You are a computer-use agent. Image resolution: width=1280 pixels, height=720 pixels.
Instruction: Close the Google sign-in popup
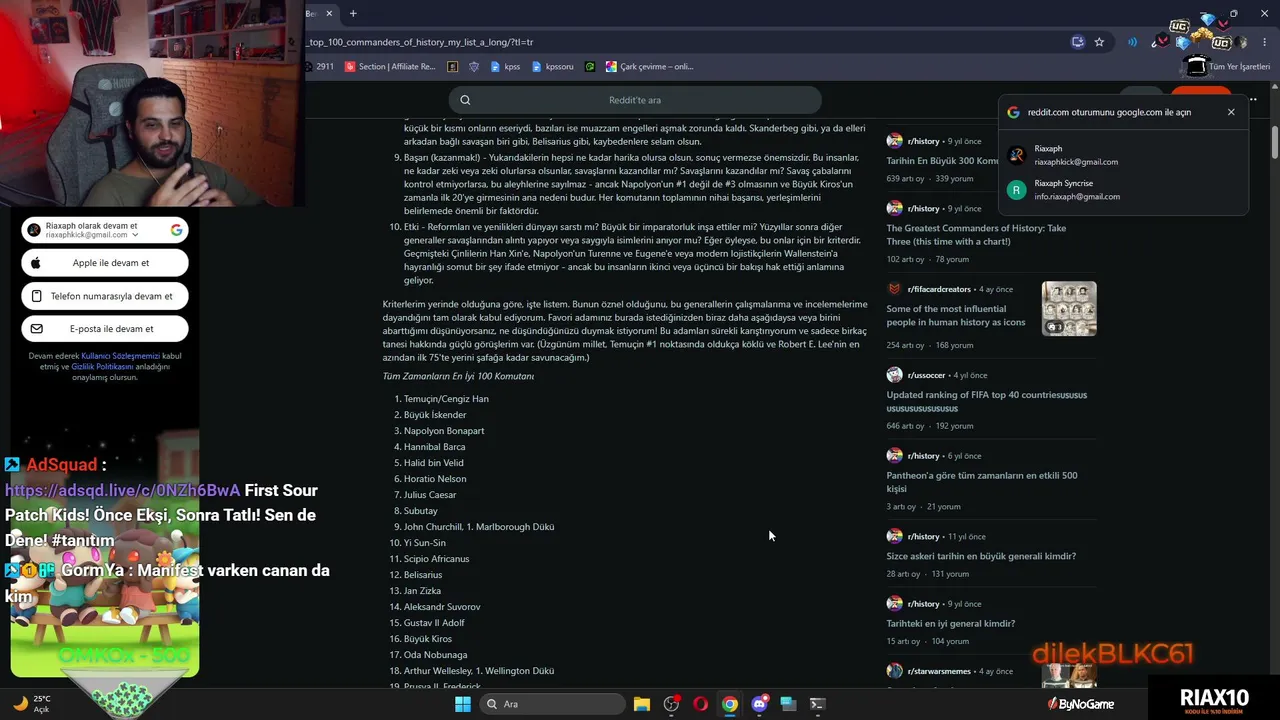[x=1231, y=112]
